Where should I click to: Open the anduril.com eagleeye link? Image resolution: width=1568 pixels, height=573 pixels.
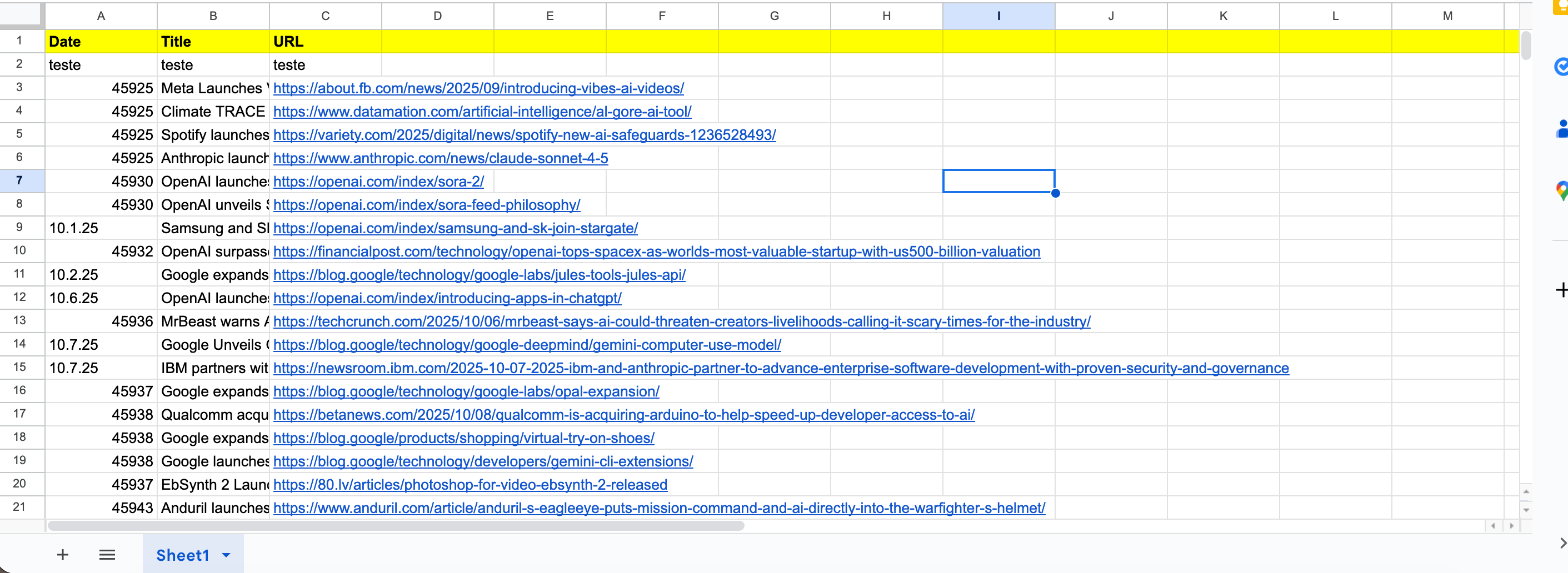click(659, 508)
